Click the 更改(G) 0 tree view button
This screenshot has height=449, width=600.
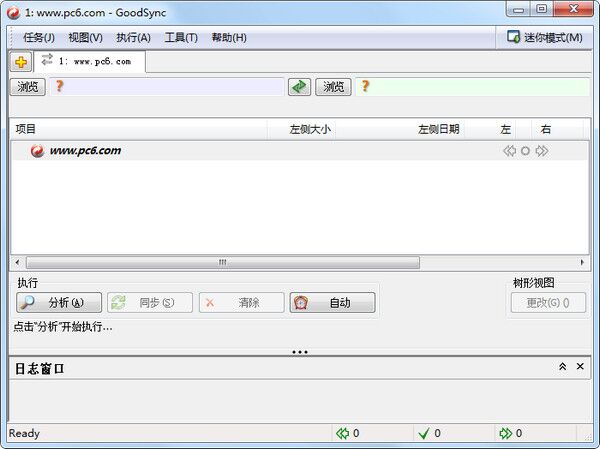(x=548, y=303)
